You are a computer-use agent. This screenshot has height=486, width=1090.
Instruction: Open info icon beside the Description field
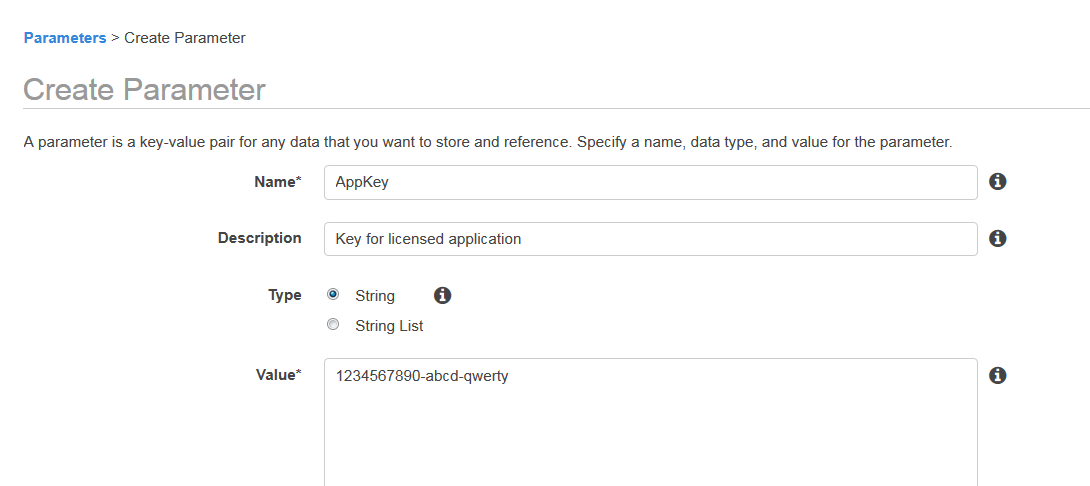(998, 238)
